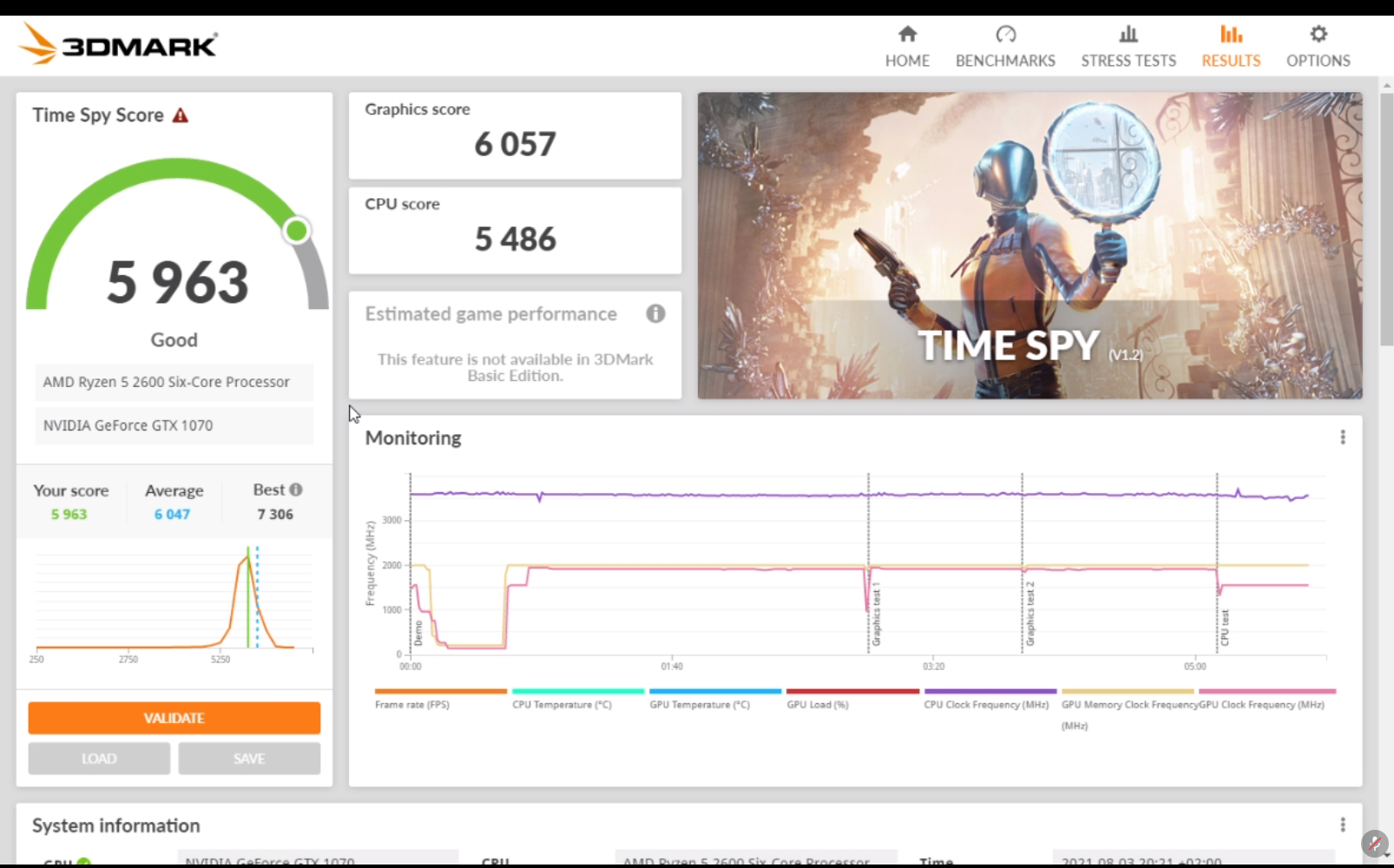This screenshot has height=868, width=1394.
Task: Click the Graphics test 1 chart marker
Action: pos(876,615)
